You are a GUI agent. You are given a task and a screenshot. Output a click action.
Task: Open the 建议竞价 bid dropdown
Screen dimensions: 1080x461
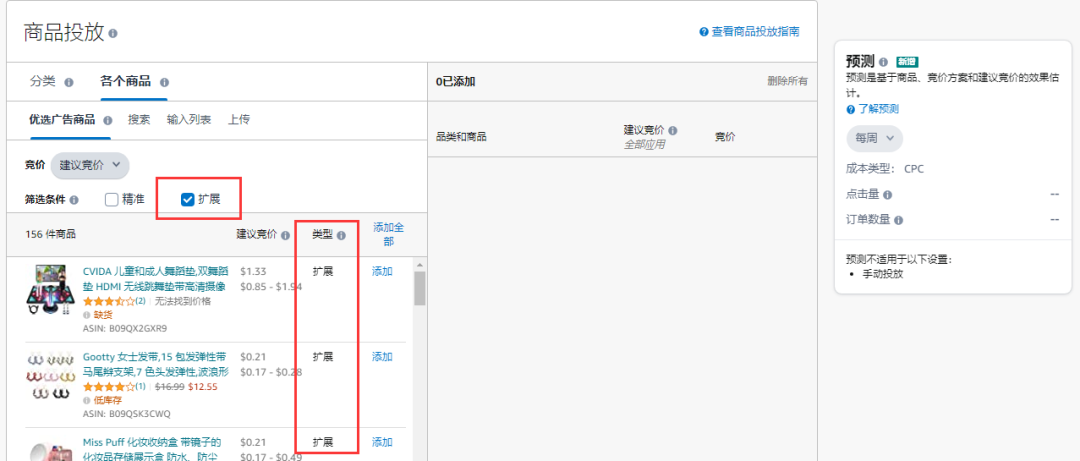[x=90, y=164]
